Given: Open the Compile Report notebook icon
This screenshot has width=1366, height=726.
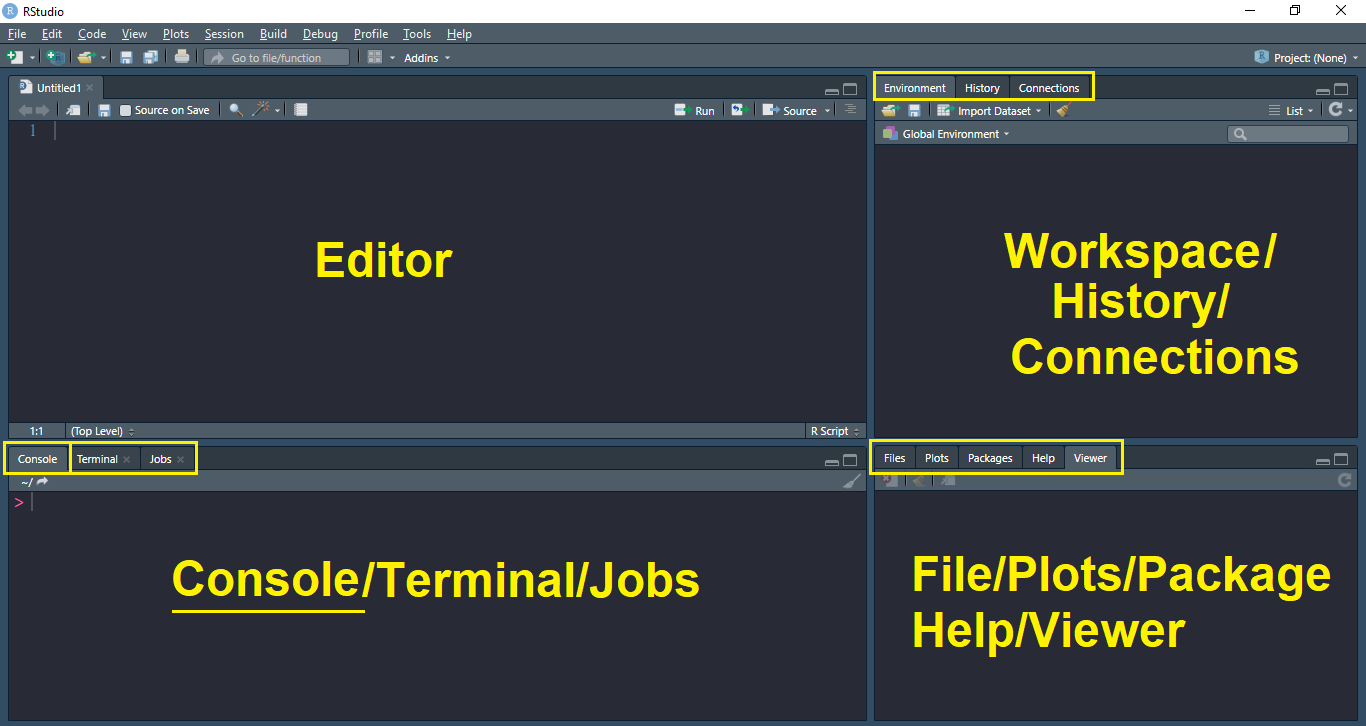Looking at the screenshot, I should click(301, 110).
